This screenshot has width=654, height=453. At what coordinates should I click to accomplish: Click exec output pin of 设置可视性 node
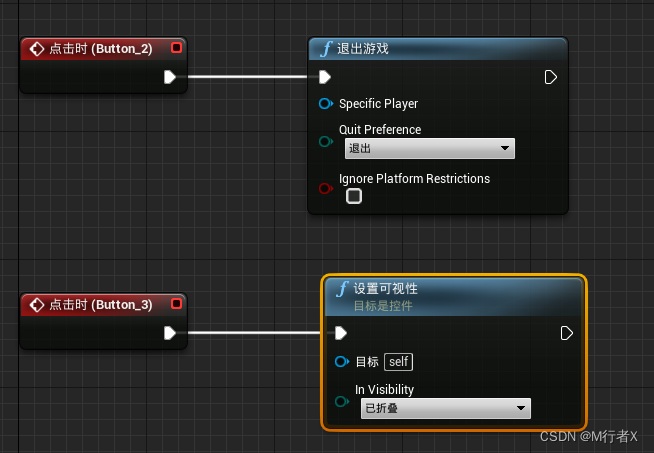(566, 333)
